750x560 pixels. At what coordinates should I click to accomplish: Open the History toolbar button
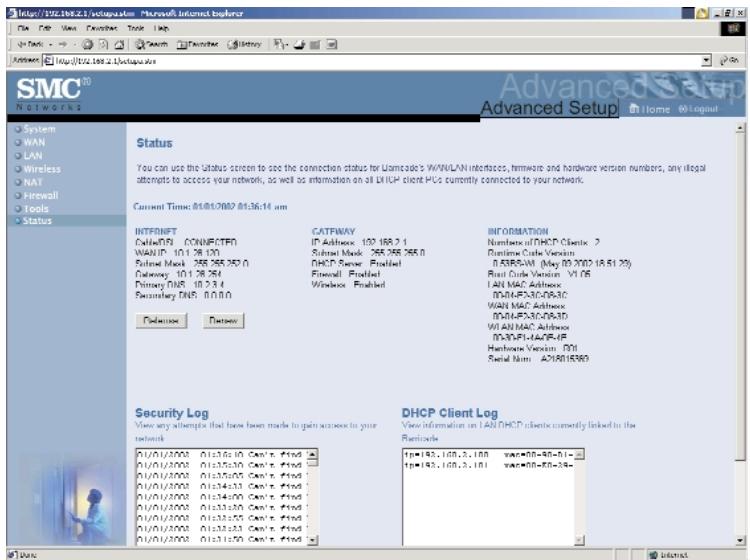coord(244,44)
